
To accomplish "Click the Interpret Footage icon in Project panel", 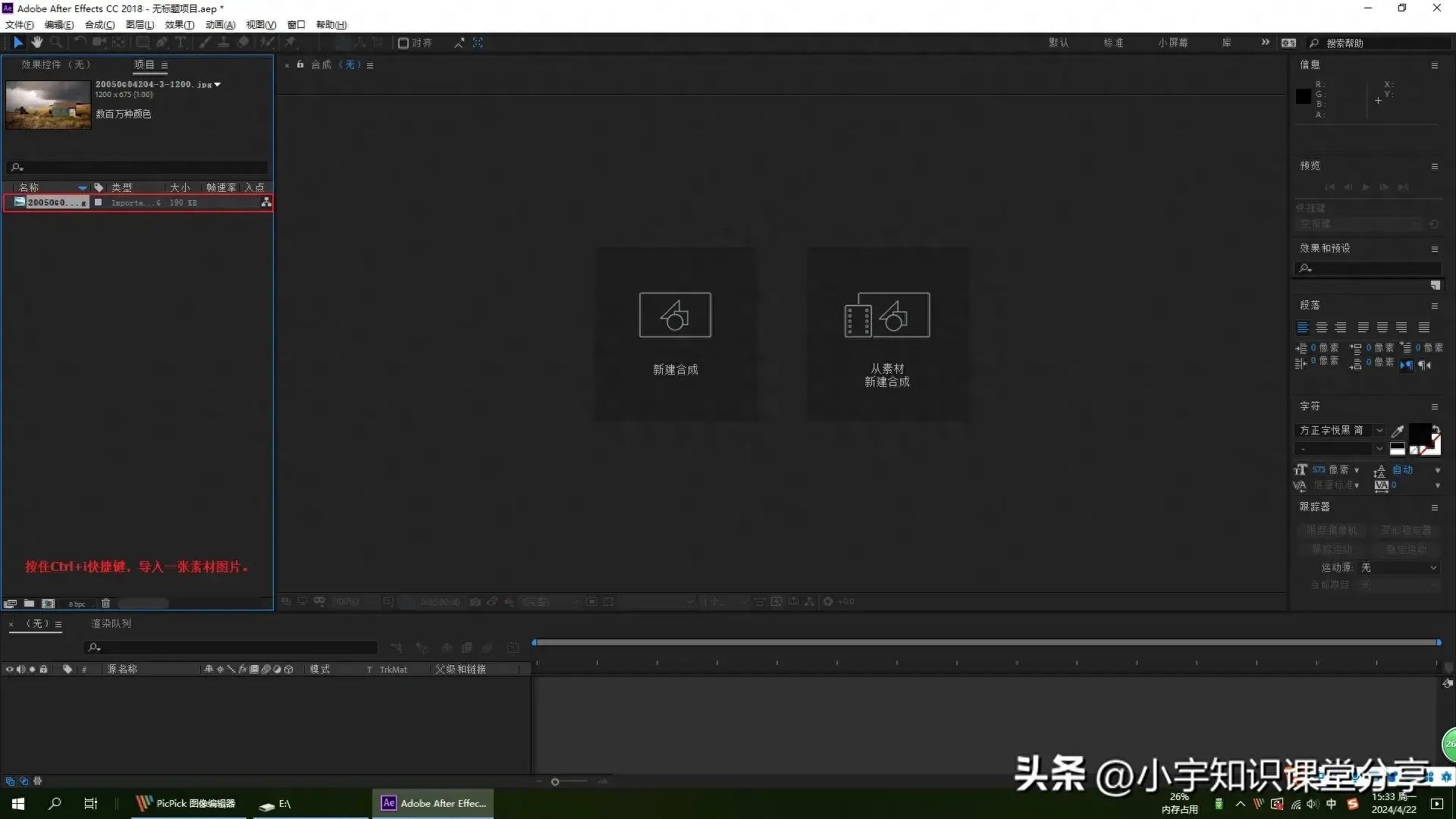I will coord(10,604).
